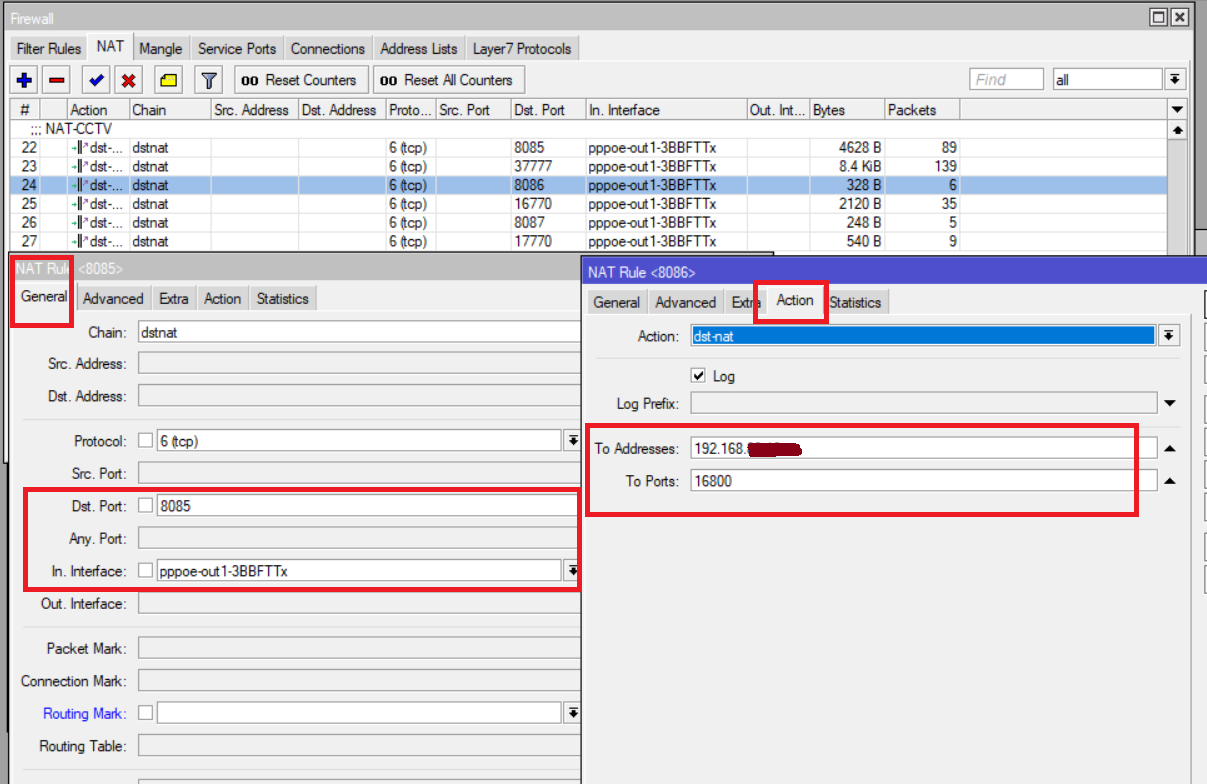
Task: Open the In. Interface dropdown list
Action: (x=572, y=571)
